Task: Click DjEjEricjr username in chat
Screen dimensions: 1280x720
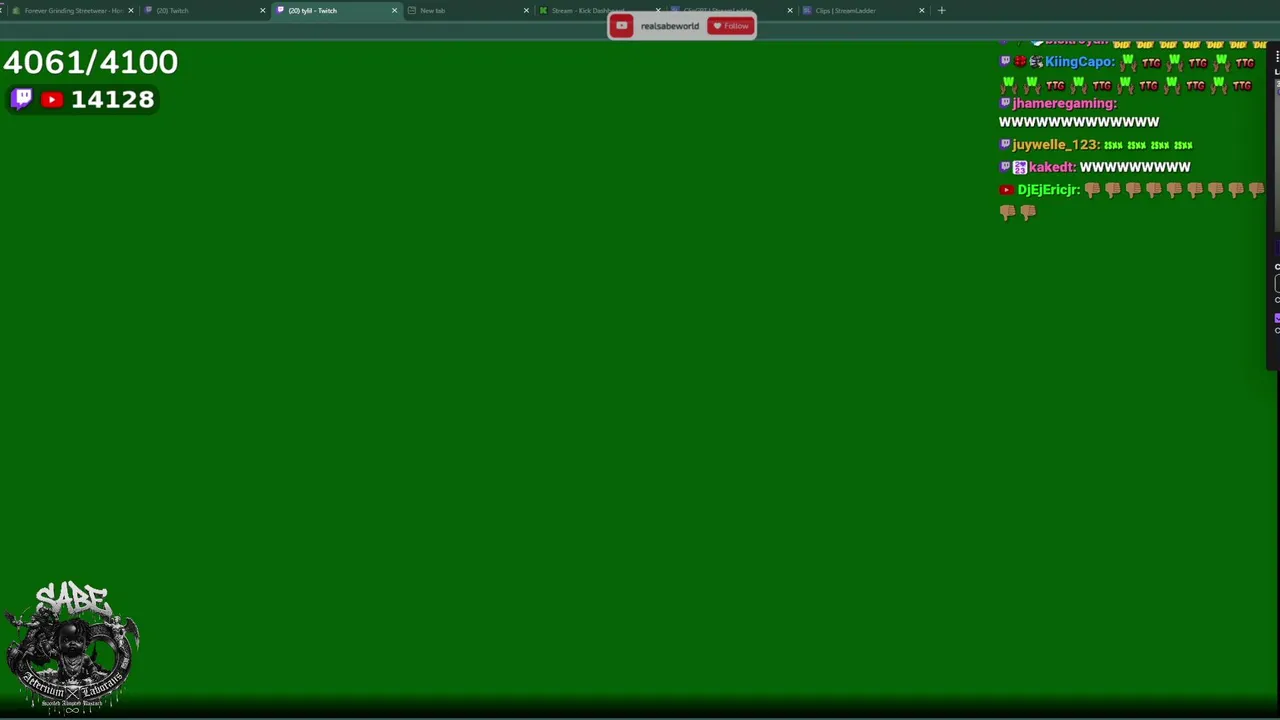Action: (1049, 190)
